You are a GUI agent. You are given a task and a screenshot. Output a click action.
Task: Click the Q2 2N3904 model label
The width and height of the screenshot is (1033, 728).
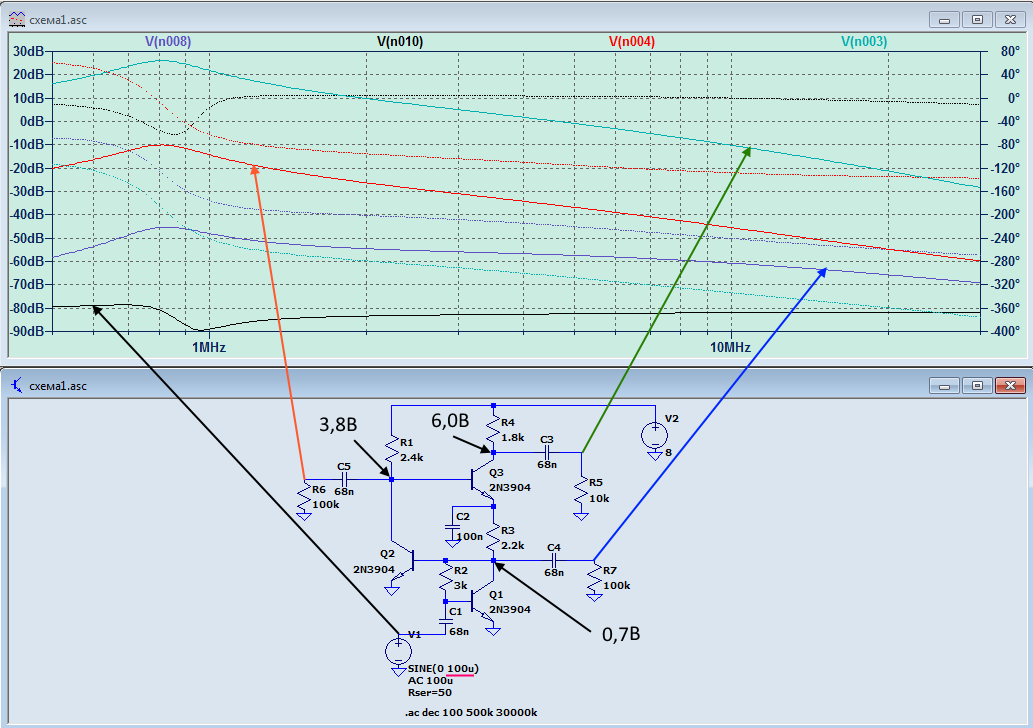[x=374, y=569]
